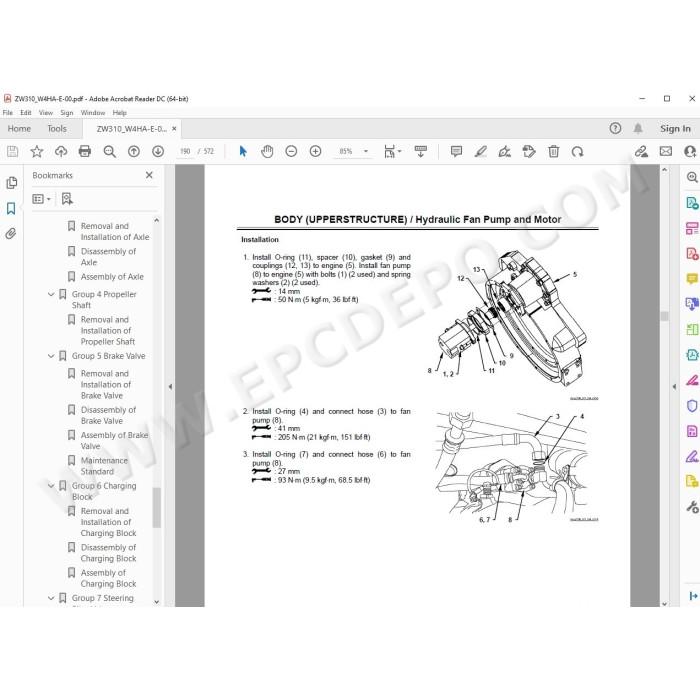Screen dimensions: 700x700
Task: Close the Bookmarks panel
Action: pos(149,175)
